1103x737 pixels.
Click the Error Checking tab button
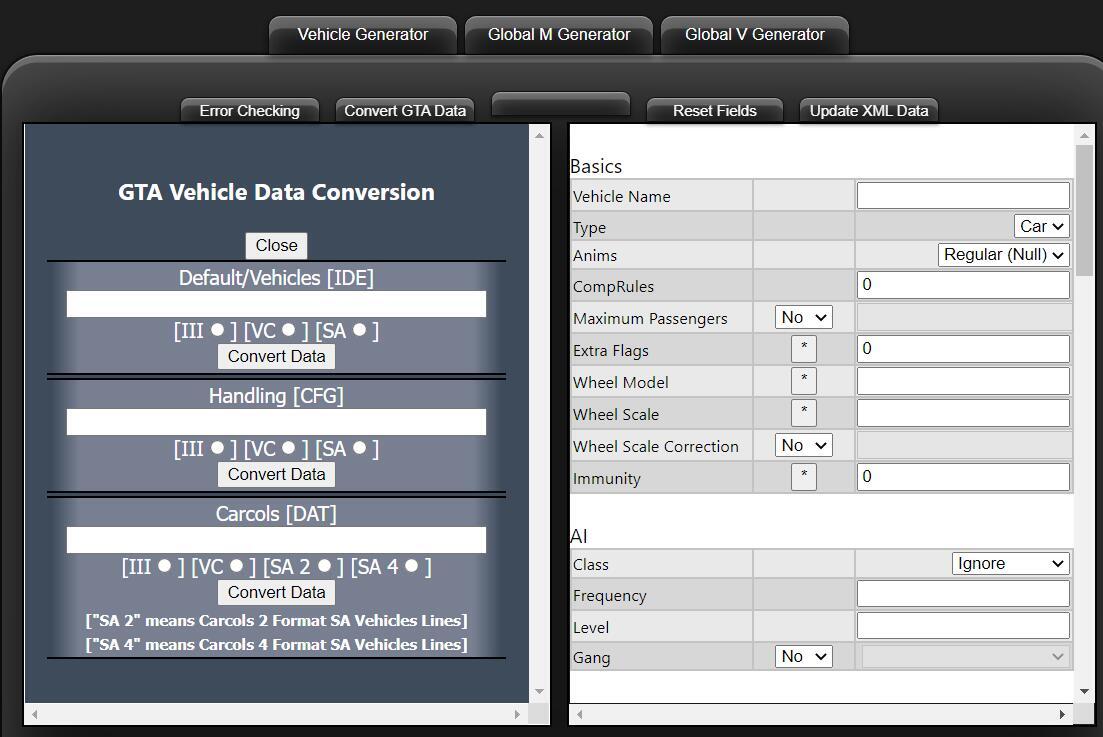point(250,110)
